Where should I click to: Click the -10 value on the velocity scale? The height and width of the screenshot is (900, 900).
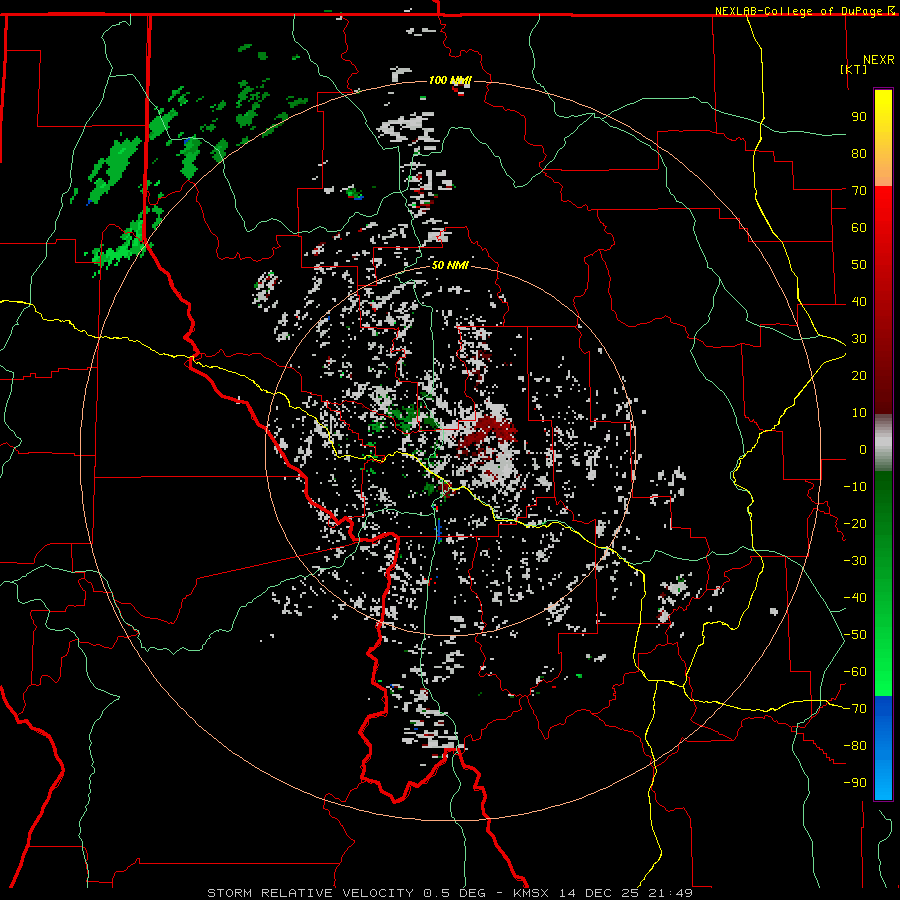(855, 487)
